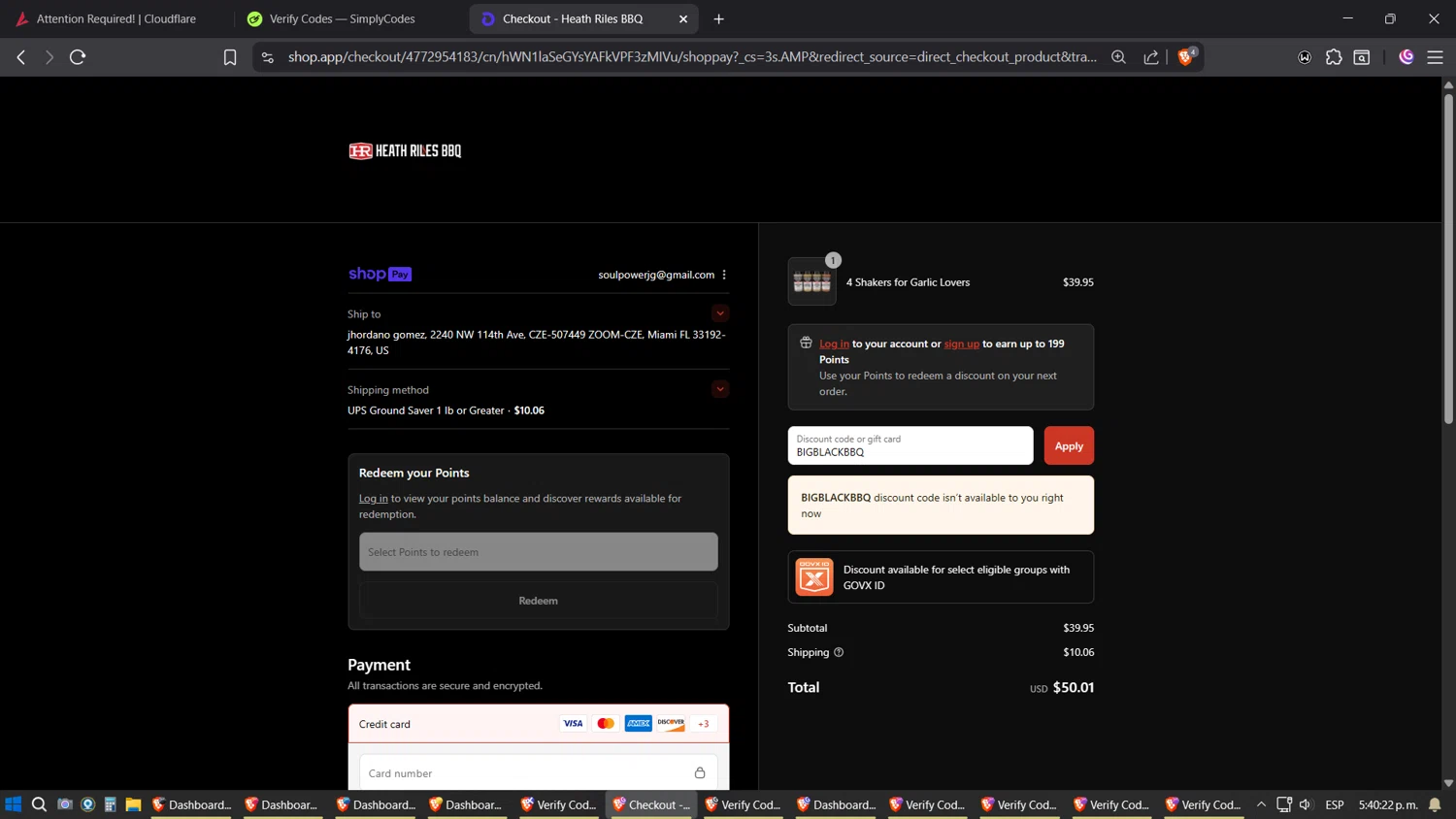Viewport: 1456px width, 819px height.
Task: Open the volume control in system tray
Action: coord(1305,804)
